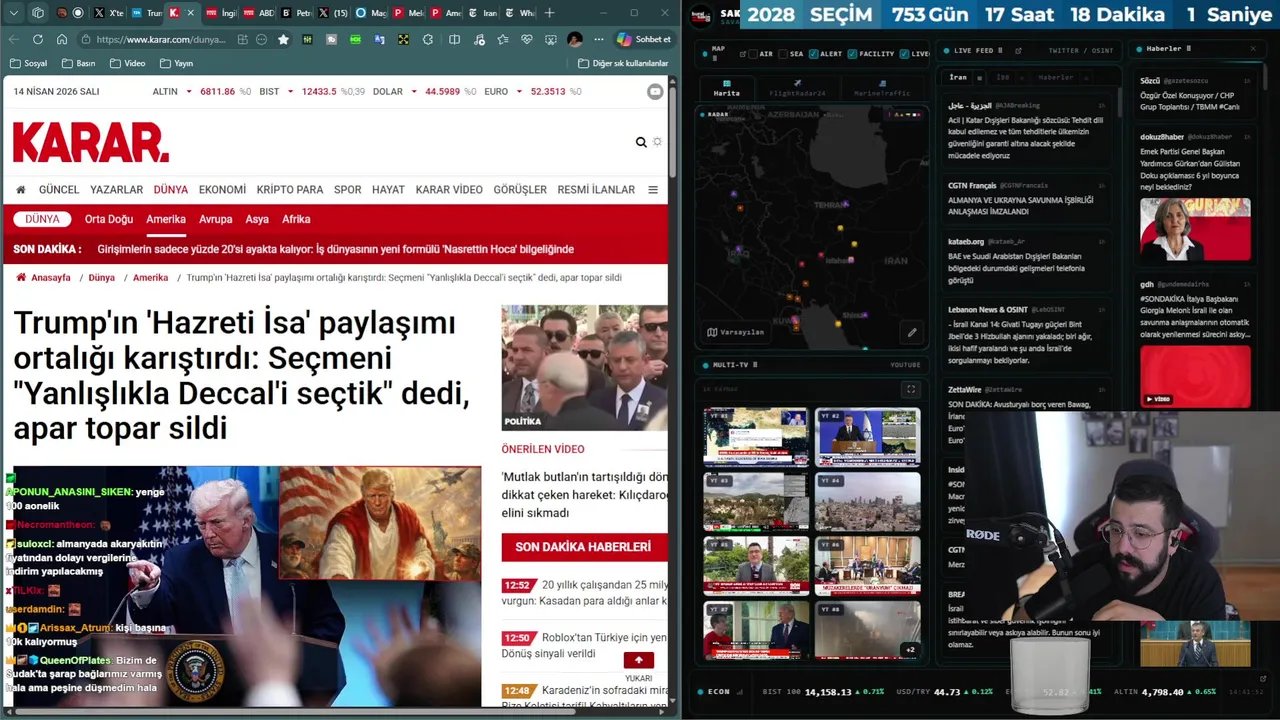Select the Orta Doğu subcategory
Screen dimensions: 1280x720
[109, 219]
